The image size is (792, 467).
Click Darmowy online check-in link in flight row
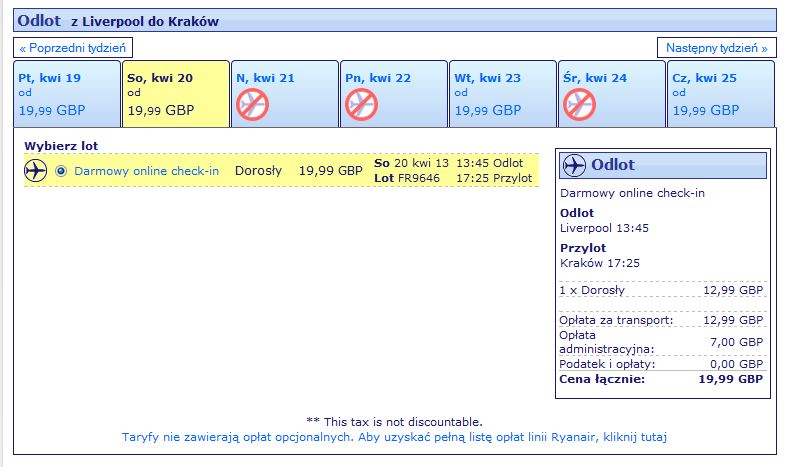pyautogui.click(x=146, y=171)
